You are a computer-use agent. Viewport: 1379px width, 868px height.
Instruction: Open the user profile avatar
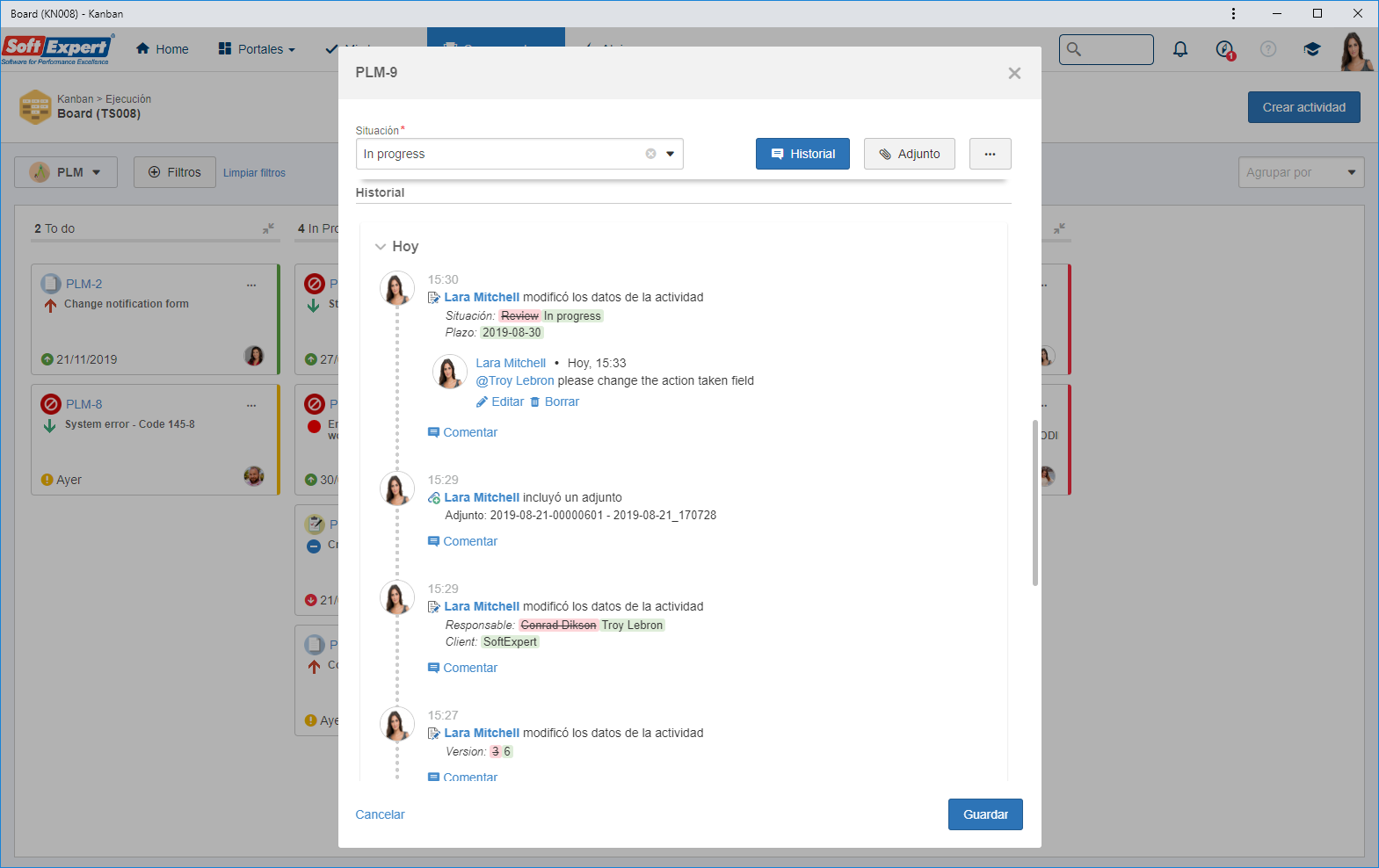(1356, 51)
